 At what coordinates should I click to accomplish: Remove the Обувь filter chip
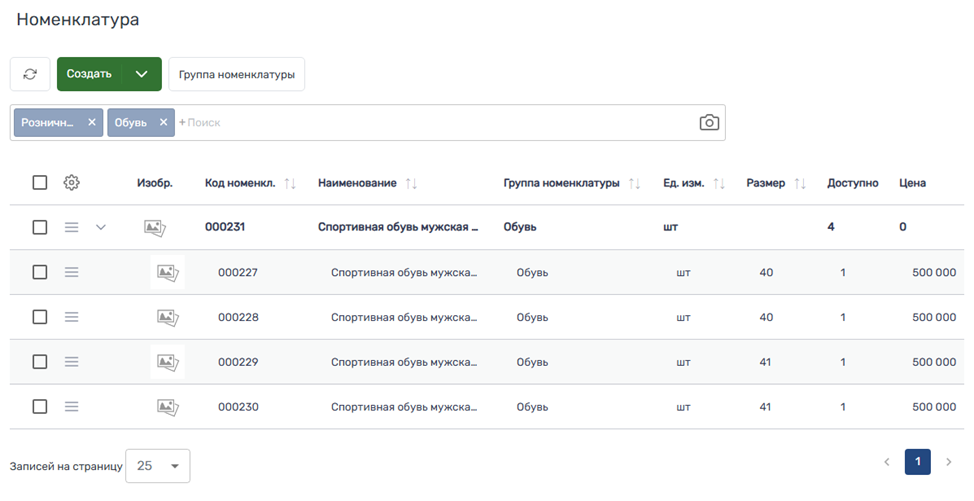point(163,122)
